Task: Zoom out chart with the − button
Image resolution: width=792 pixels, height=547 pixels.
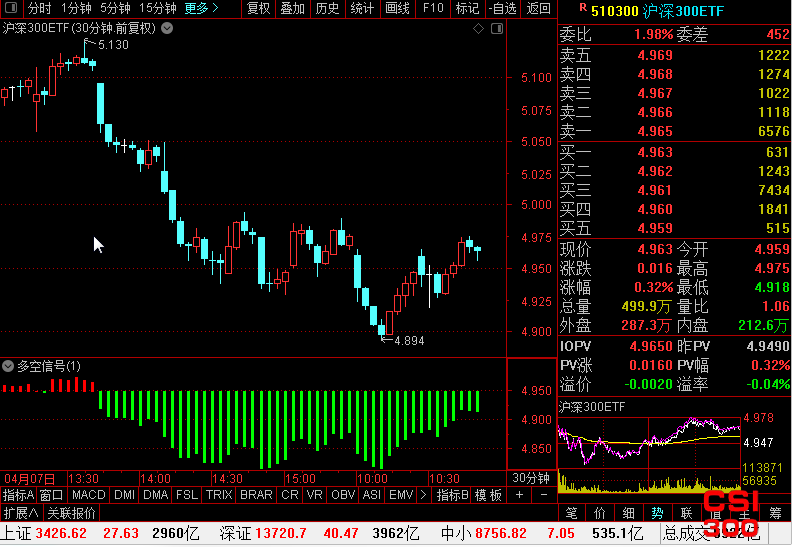Action: click(x=544, y=495)
